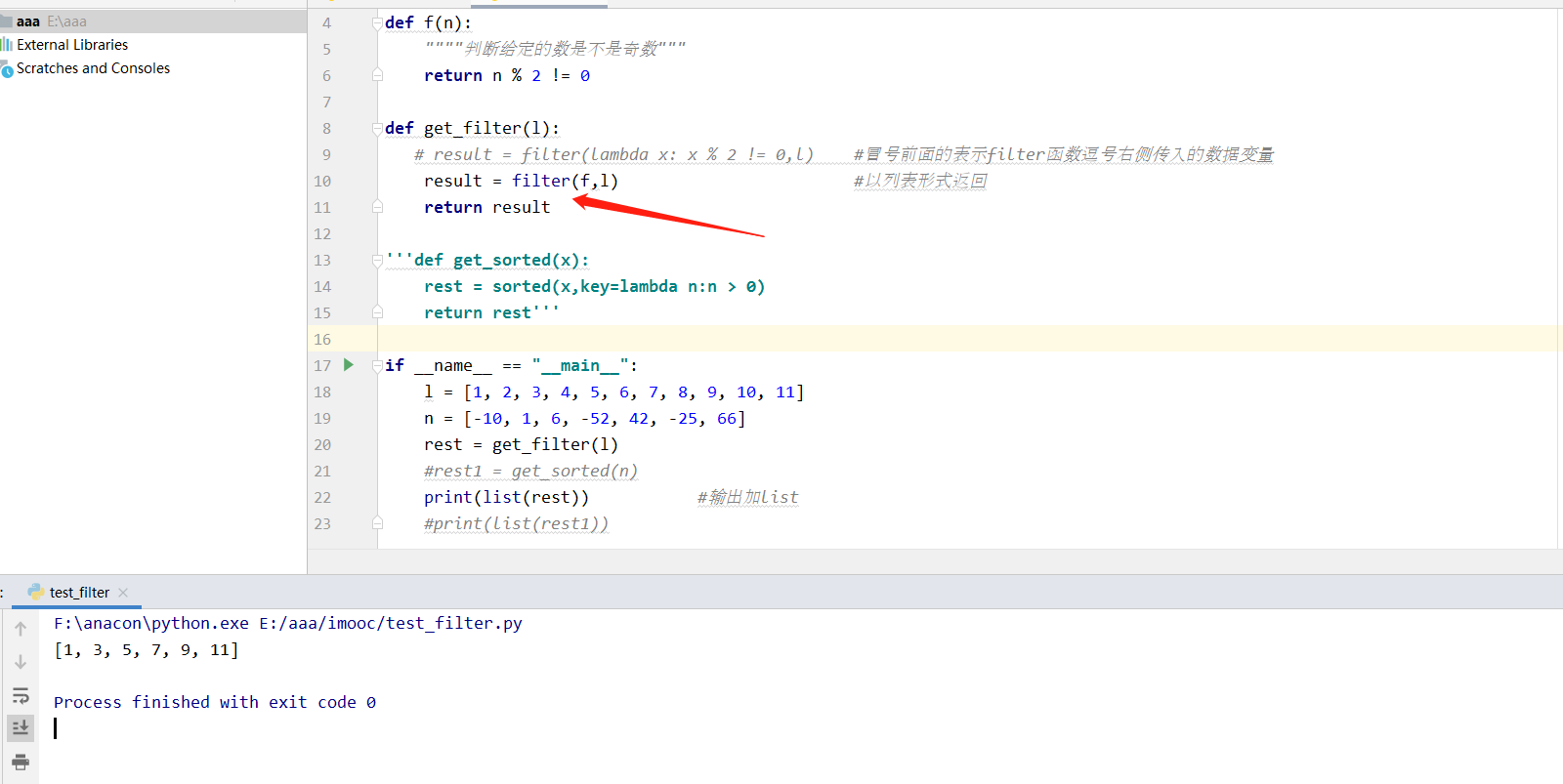
Task: Click 'if __name__ == "__main__":' line
Action: pos(511,365)
